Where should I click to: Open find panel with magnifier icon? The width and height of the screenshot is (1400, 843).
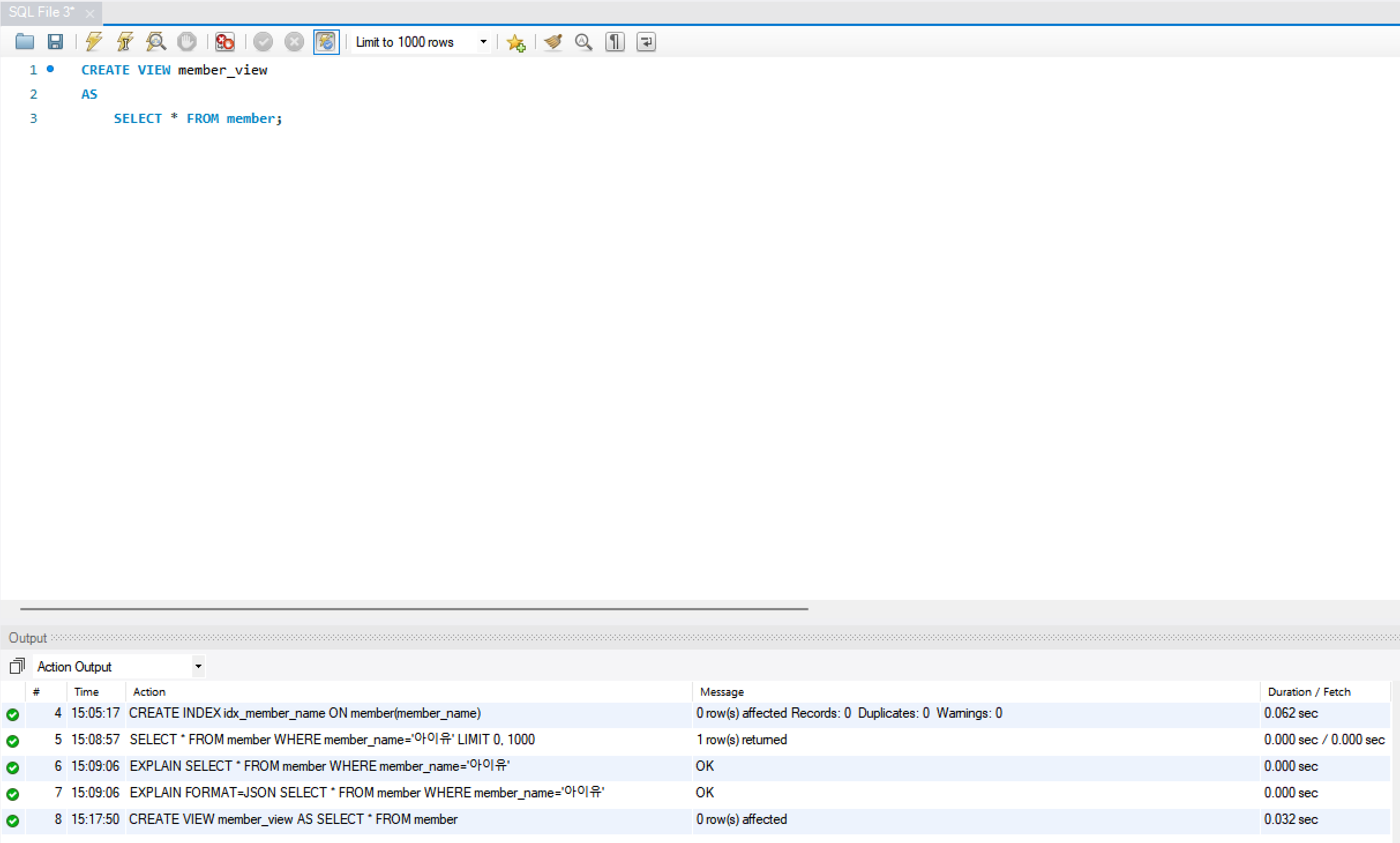coord(584,42)
